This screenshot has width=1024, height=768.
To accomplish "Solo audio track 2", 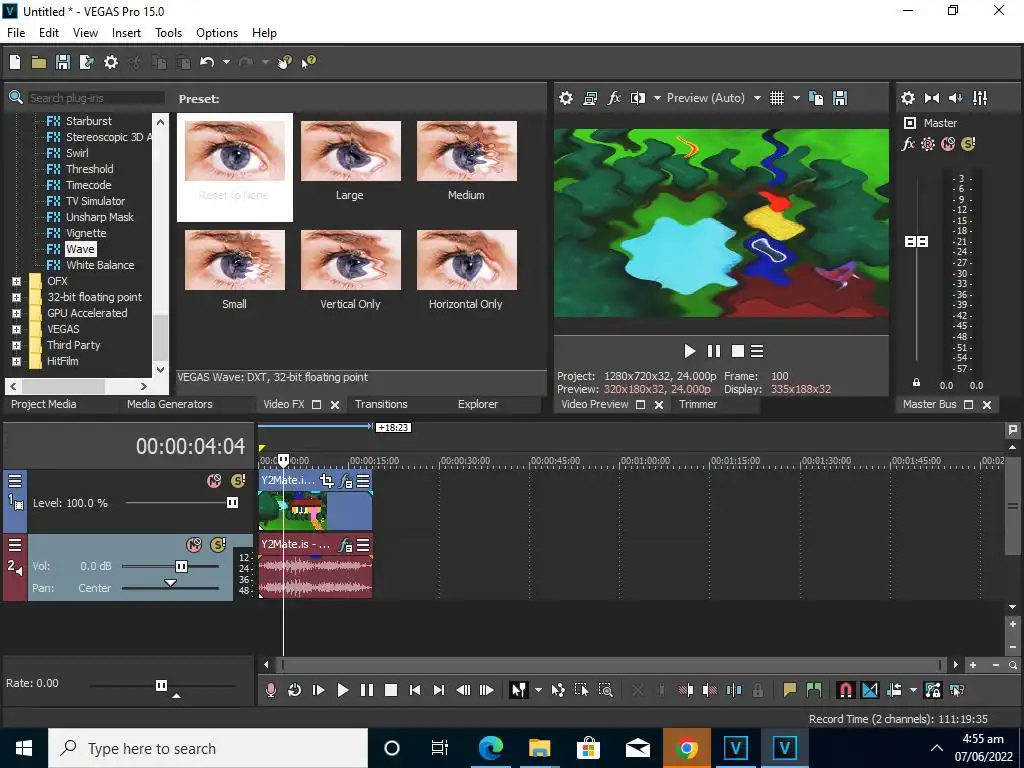I will [x=218, y=545].
